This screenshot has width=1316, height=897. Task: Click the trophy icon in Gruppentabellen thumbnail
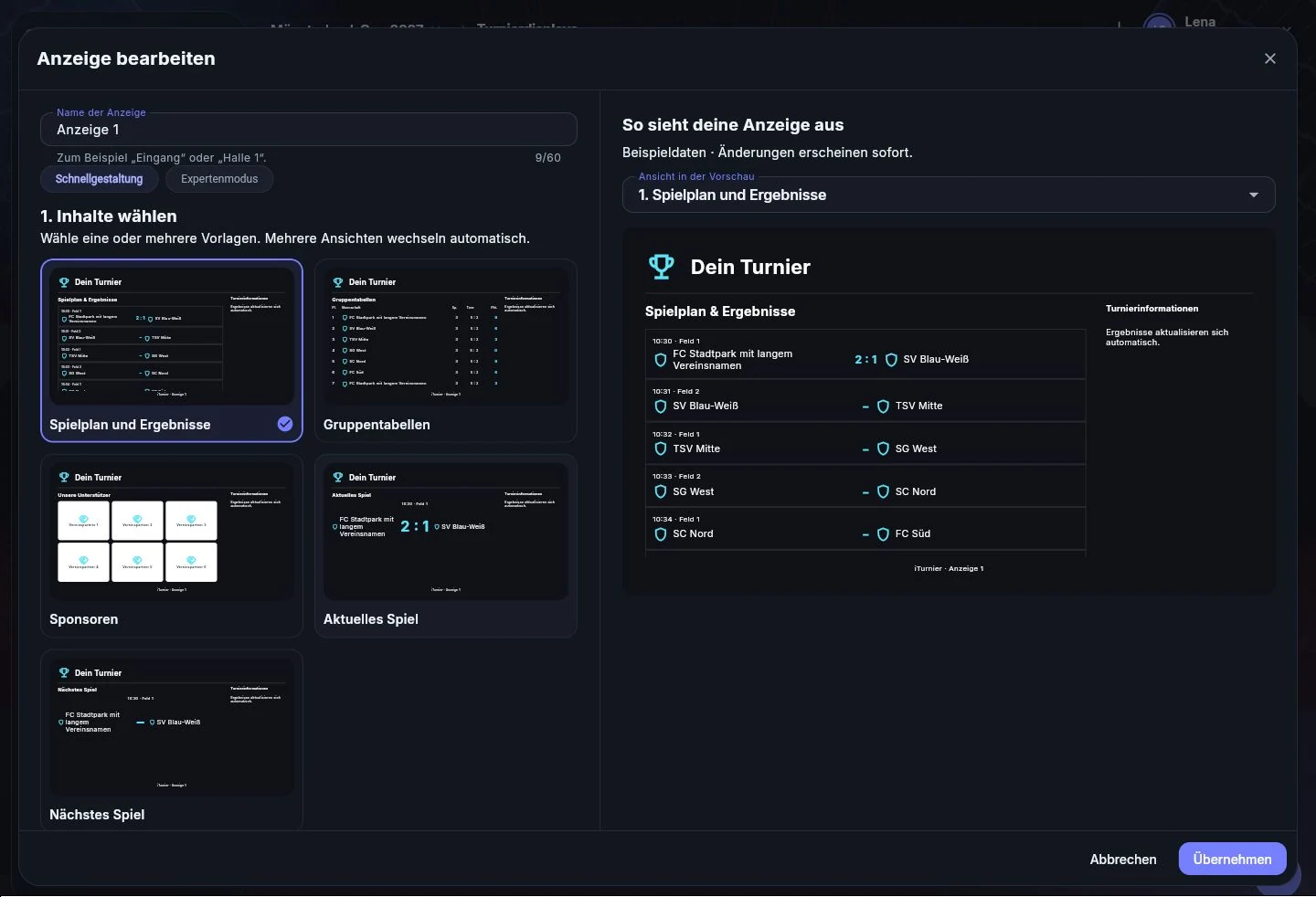tap(338, 282)
